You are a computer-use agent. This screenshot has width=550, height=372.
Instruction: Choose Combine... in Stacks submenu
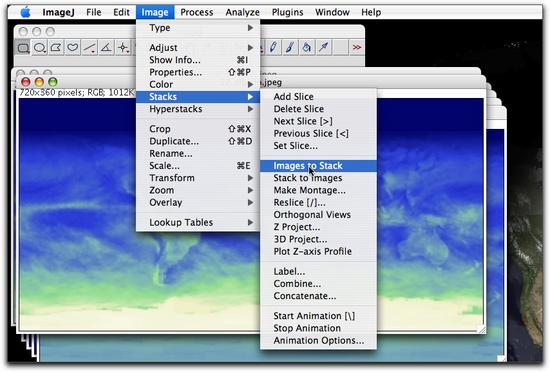click(x=318, y=284)
